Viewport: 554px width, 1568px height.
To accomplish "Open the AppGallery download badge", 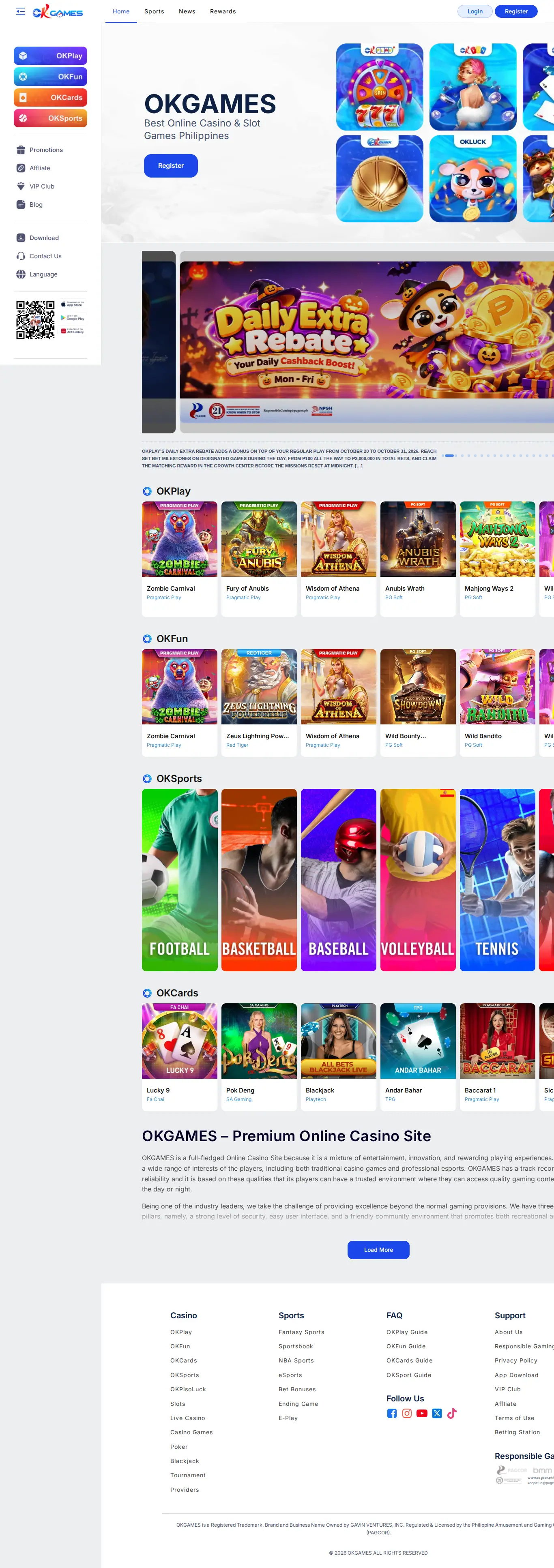I will [x=73, y=331].
